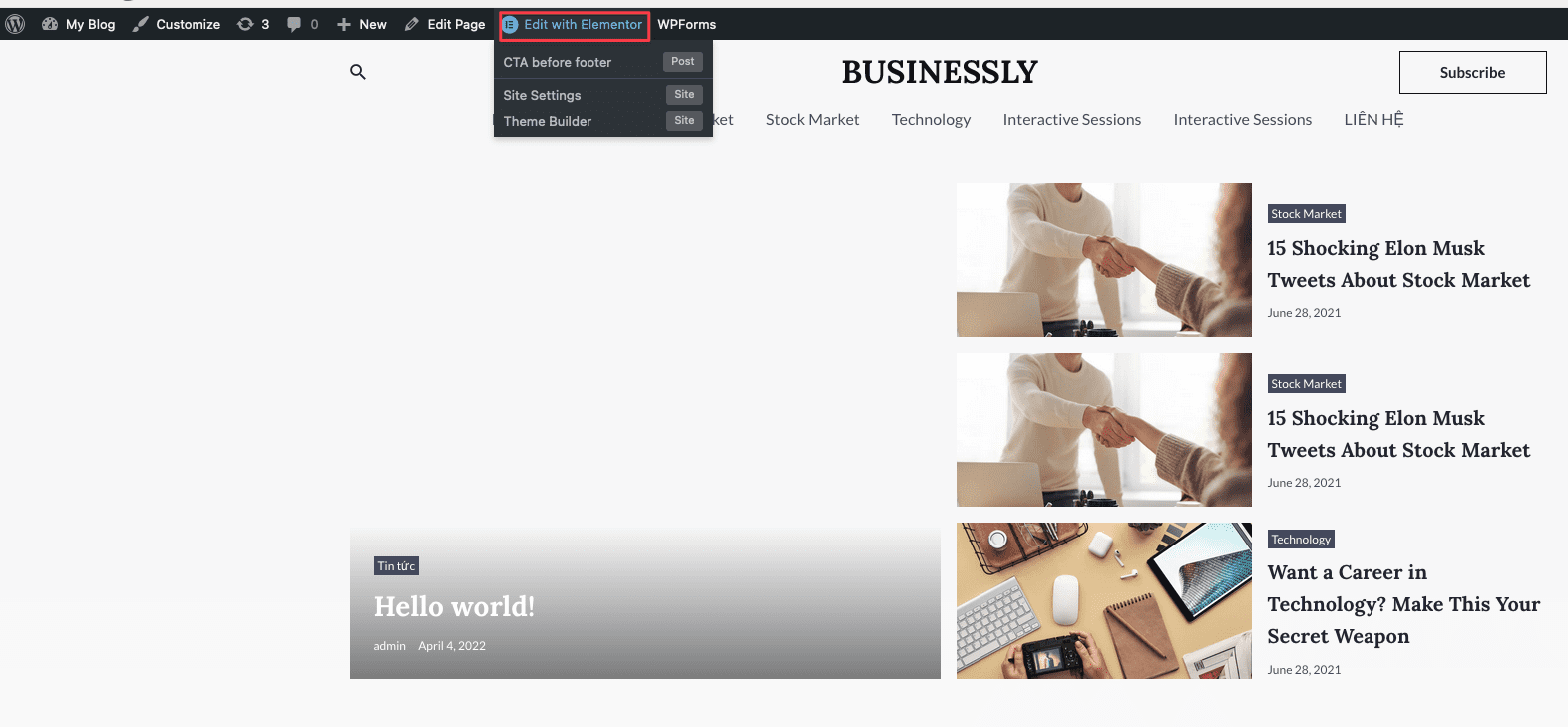Viewport: 1568px width, 727px height.
Task: Click the Tin tức category tag
Action: point(396,566)
